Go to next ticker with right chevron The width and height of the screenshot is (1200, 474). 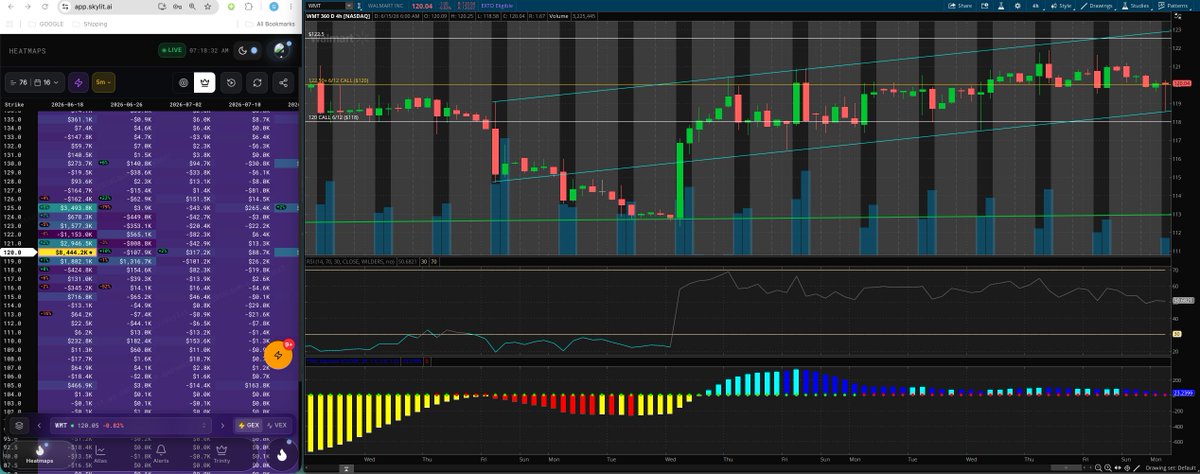click(222, 425)
